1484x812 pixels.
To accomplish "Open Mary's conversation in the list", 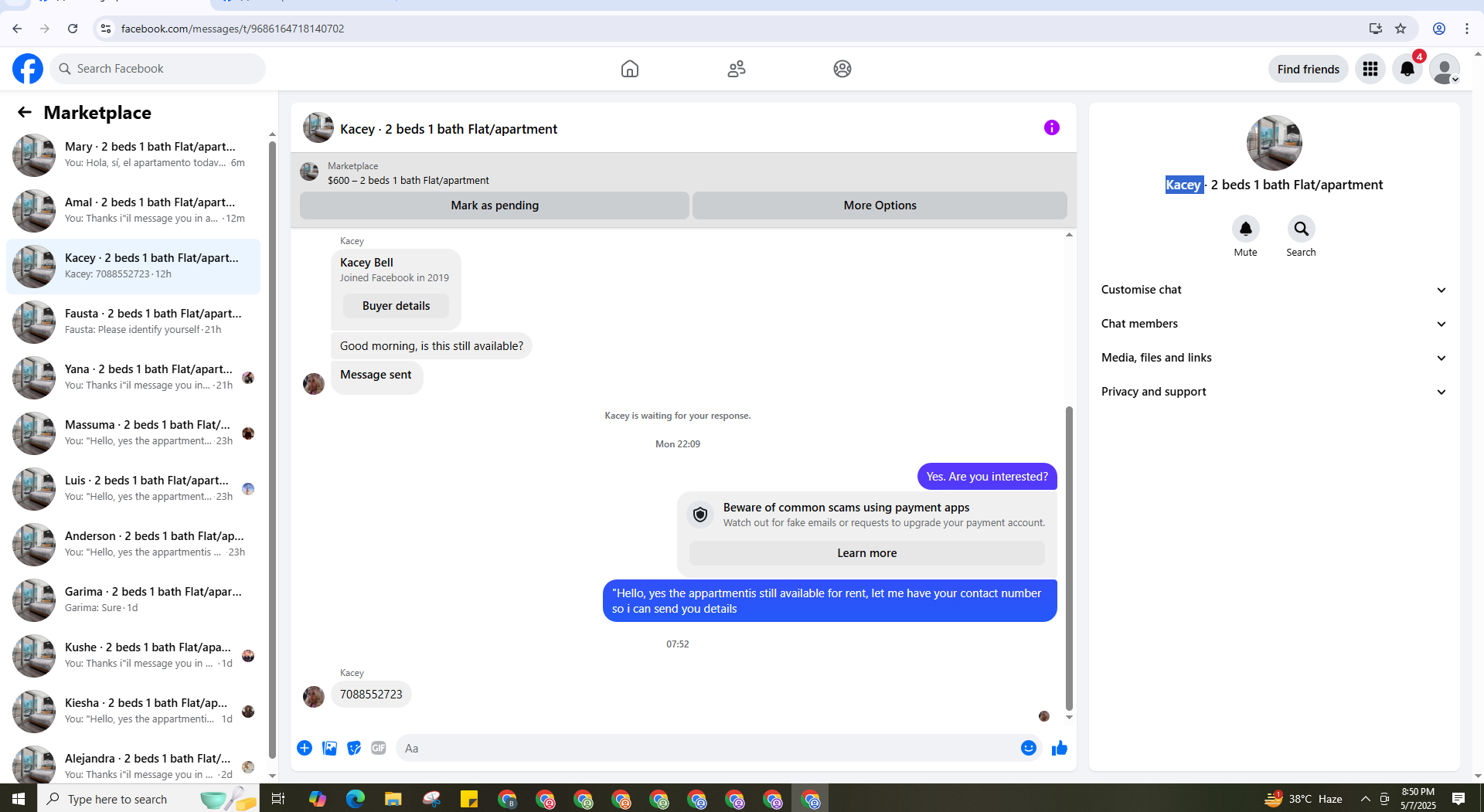I will click(x=133, y=155).
